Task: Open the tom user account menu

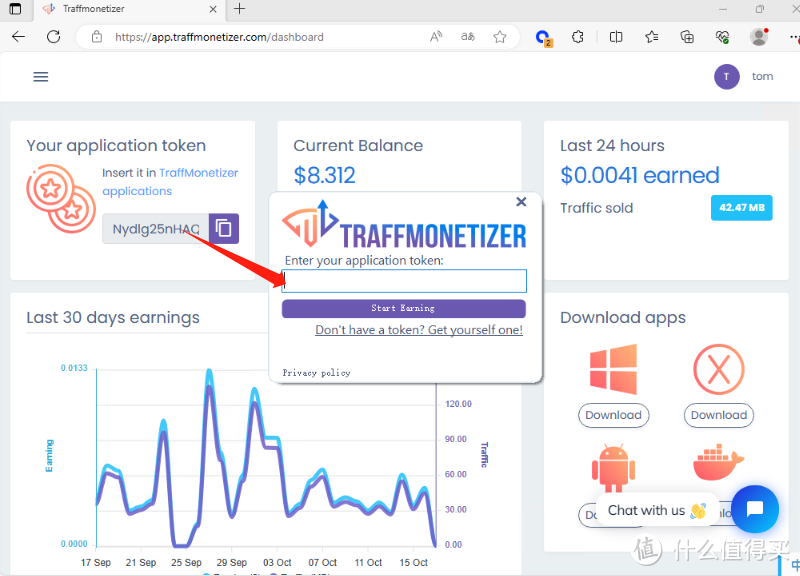Action: pyautogui.click(x=744, y=77)
